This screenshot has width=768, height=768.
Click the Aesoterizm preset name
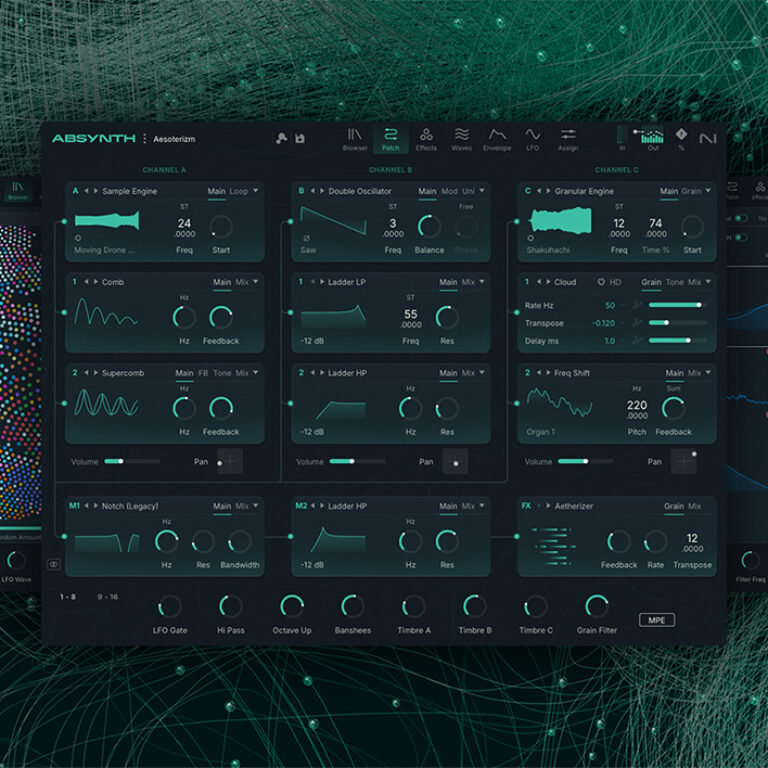pyautogui.click(x=175, y=139)
